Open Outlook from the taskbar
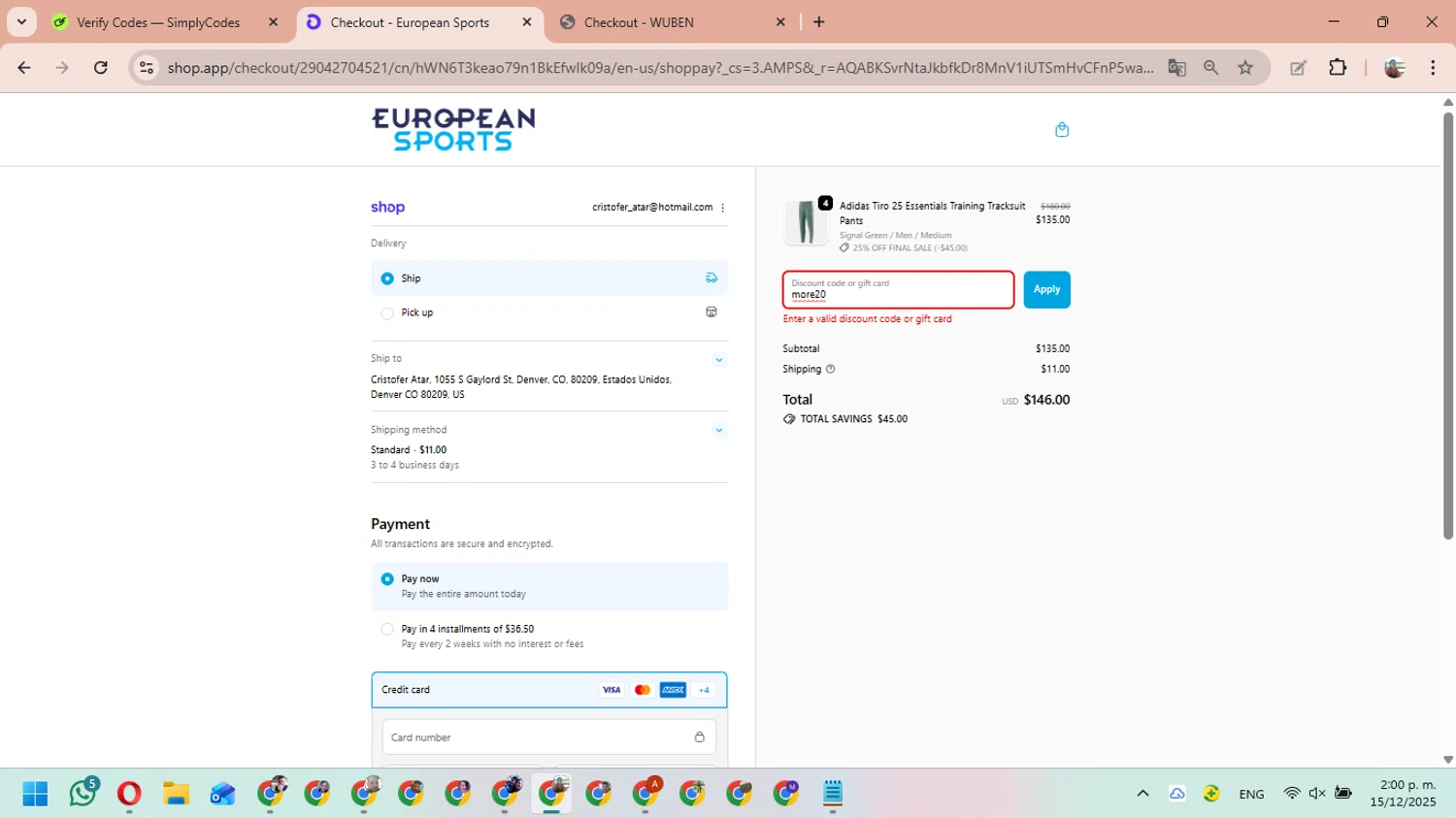 coord(222,794)
